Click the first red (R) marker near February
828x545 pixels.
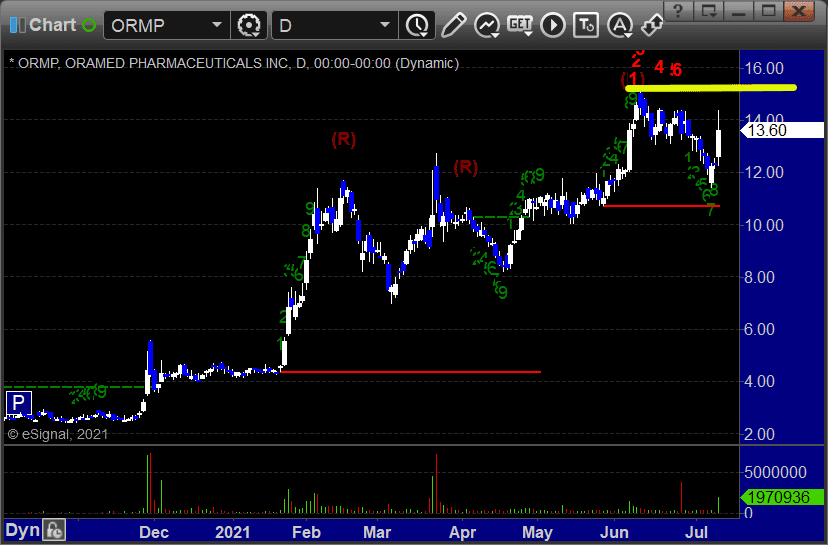344,139
